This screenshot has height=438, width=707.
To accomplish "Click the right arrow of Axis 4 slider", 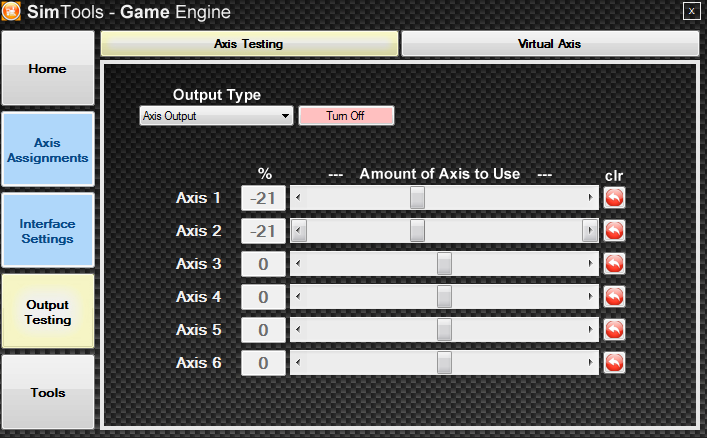I will (590, 296).
